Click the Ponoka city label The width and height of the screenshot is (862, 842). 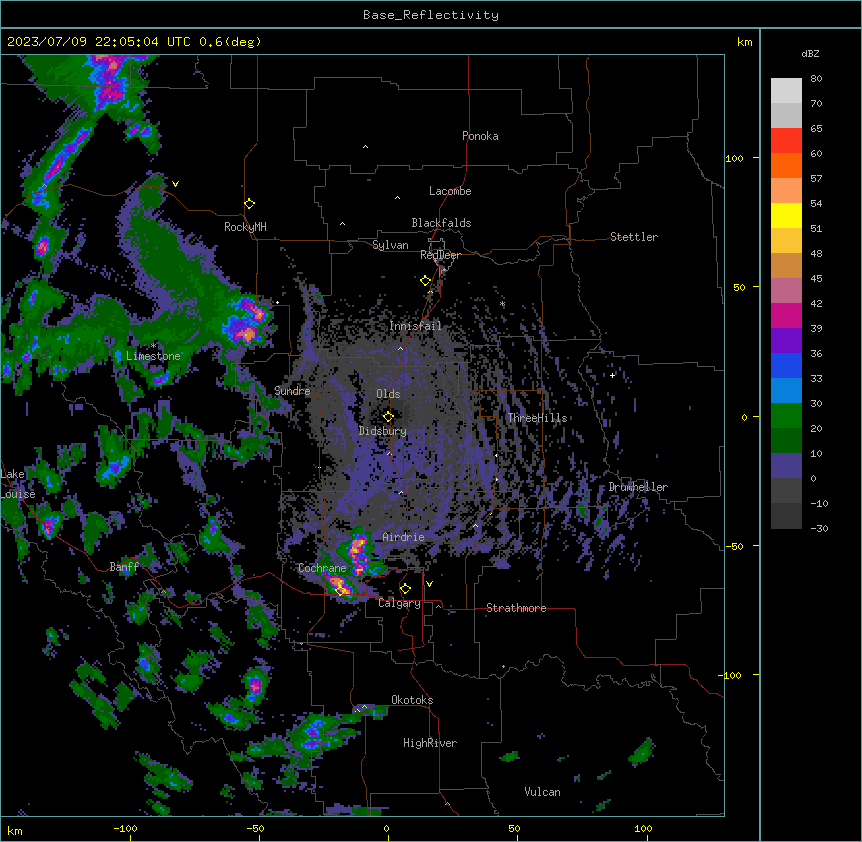480,136
